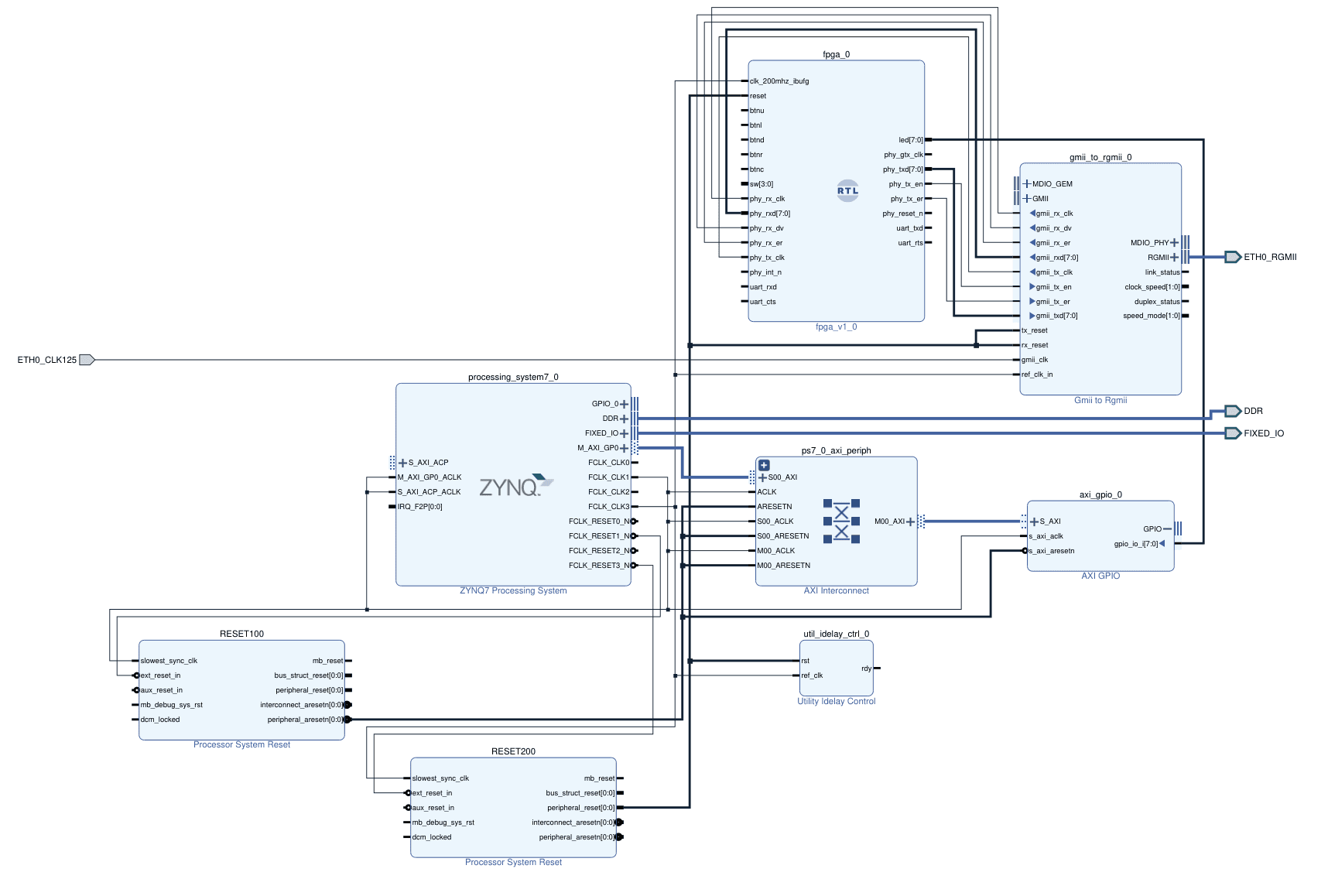Viewport: 1328px width, 896px height.
Task: Select the dcm_locked pin on RESET100
Action: (x=159, y=720)
